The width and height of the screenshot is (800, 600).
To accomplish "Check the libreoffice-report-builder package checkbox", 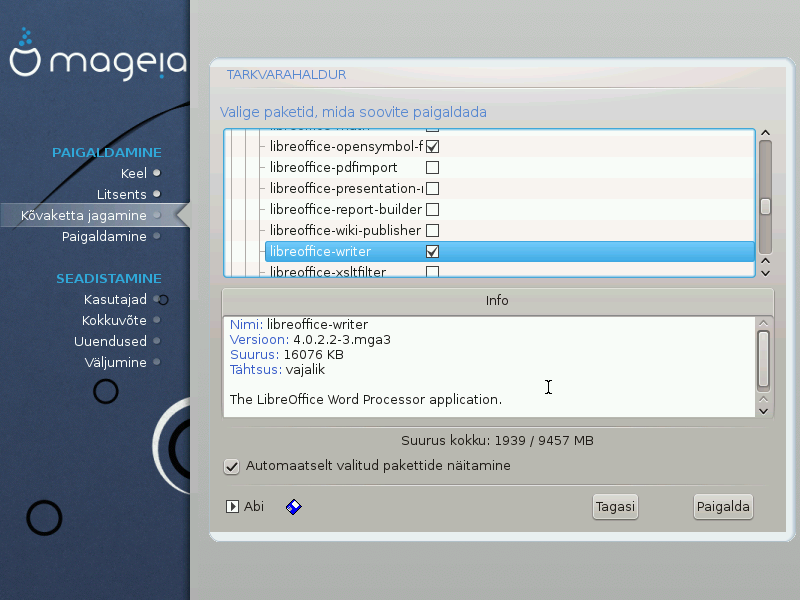I will (432, 210).
